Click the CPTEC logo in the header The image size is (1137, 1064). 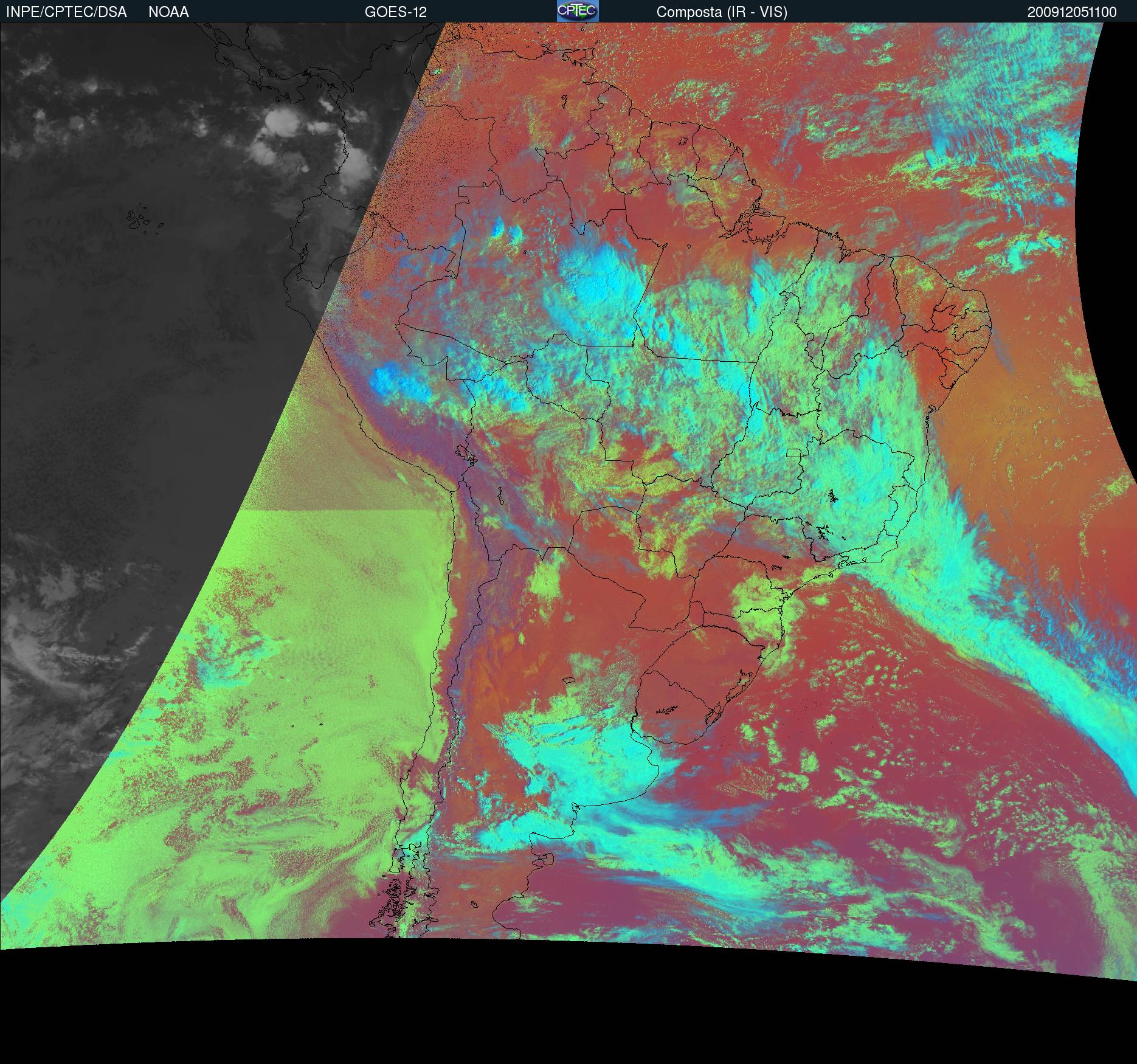click(x=578, y=11)
